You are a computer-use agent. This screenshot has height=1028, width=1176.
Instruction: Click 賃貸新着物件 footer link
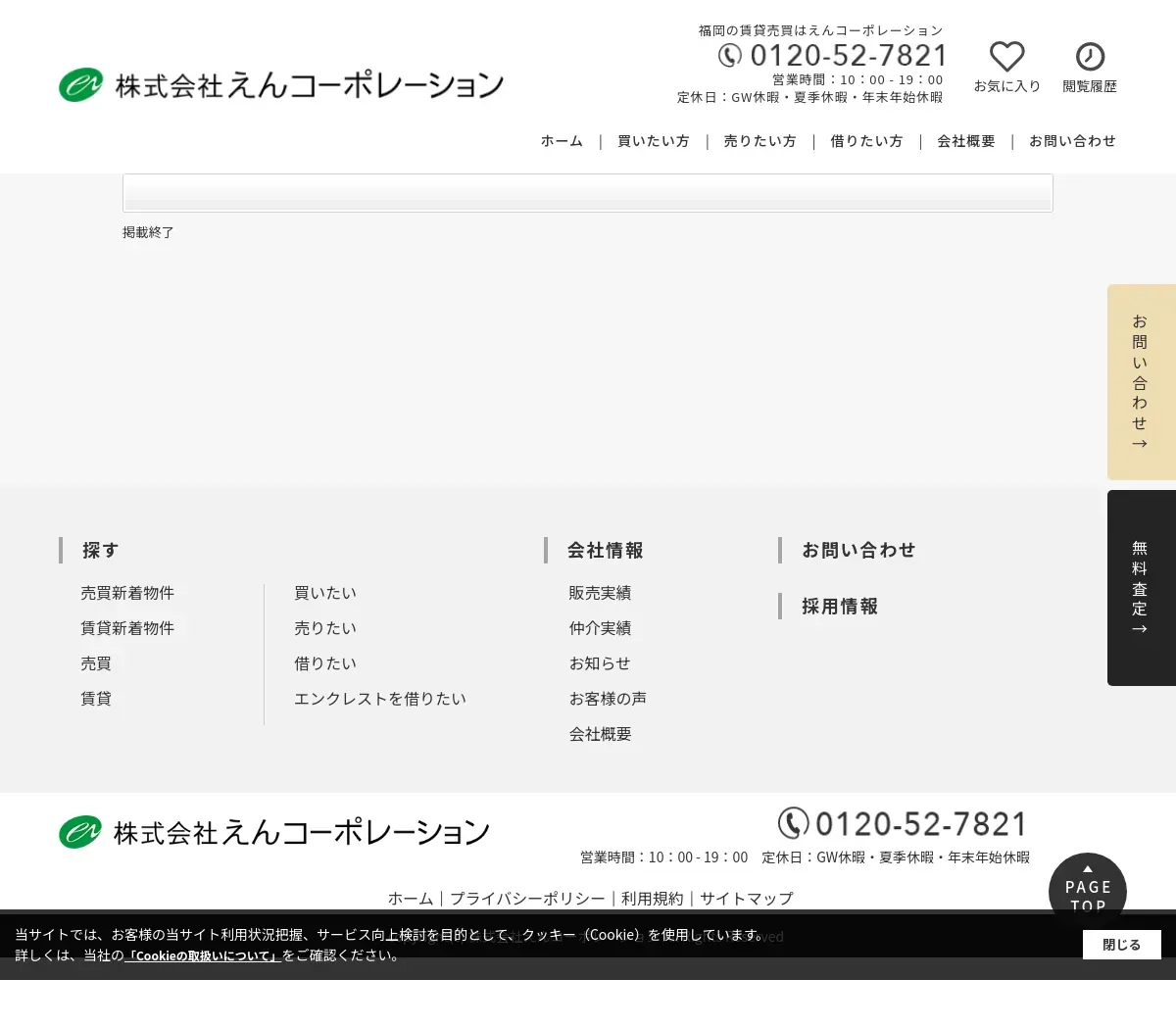point(127,628)
